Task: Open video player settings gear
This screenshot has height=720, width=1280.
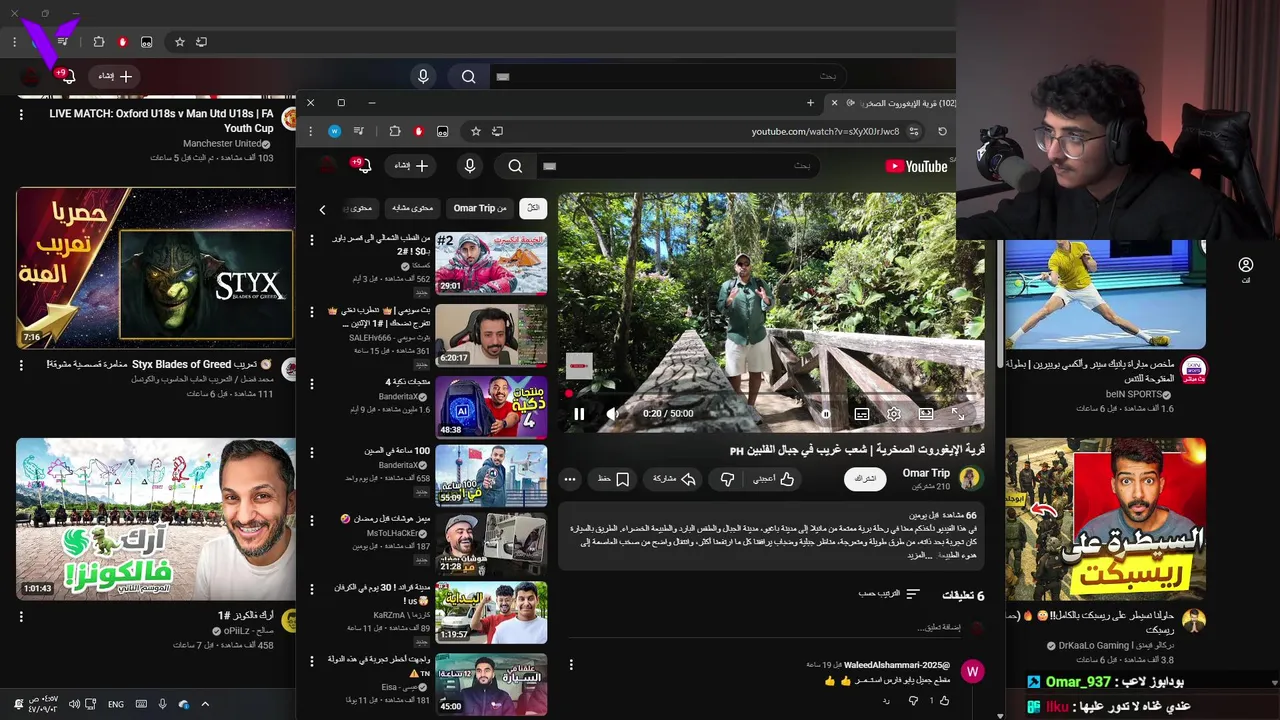Action: (893, 414)
